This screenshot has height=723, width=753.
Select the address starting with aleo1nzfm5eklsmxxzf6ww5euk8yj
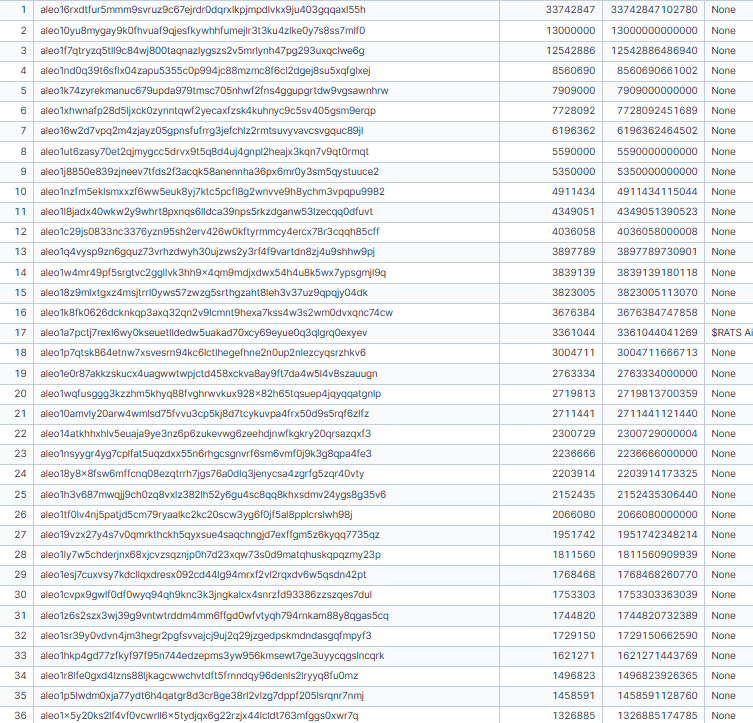point(212,192)
